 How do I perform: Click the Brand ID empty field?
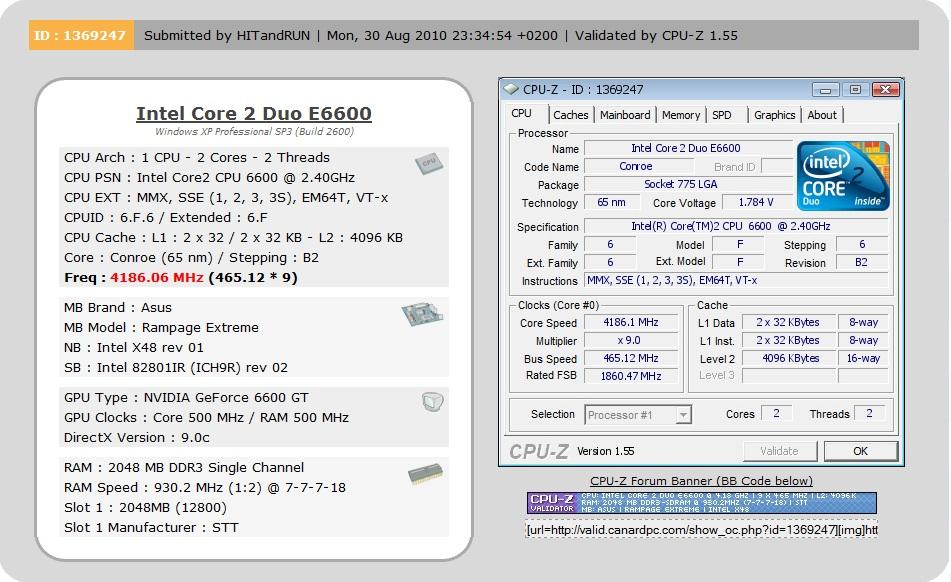tap(776, 166)
